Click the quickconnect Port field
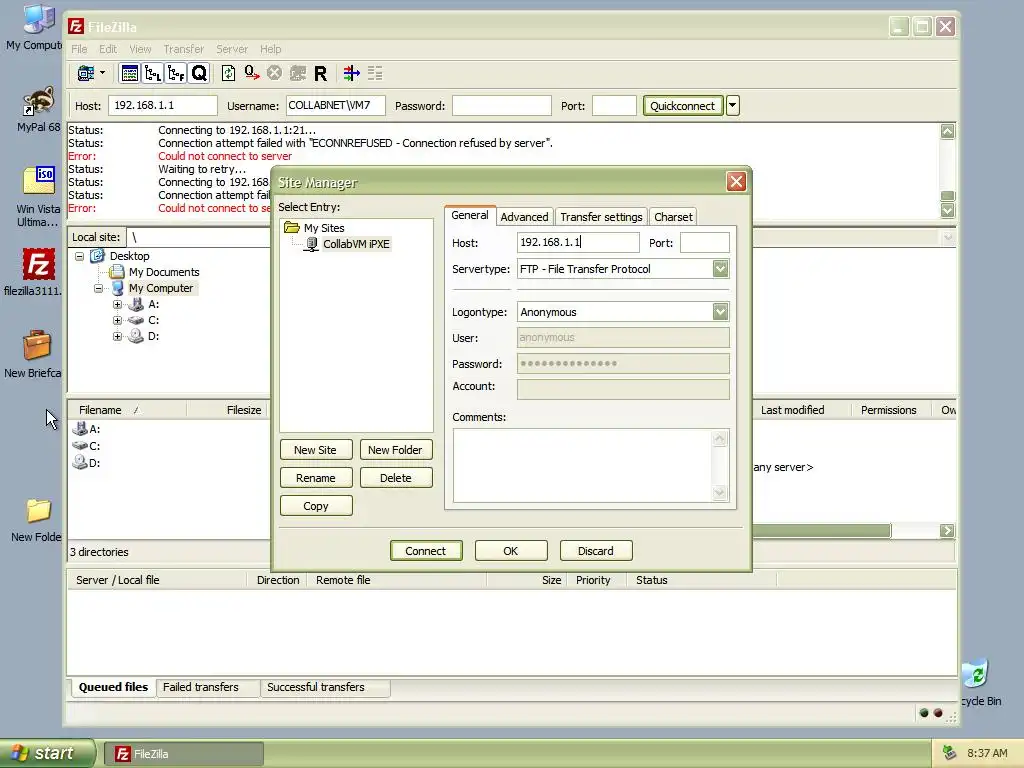The width and height of the screenshot is (1024, 768). [614, 105]
